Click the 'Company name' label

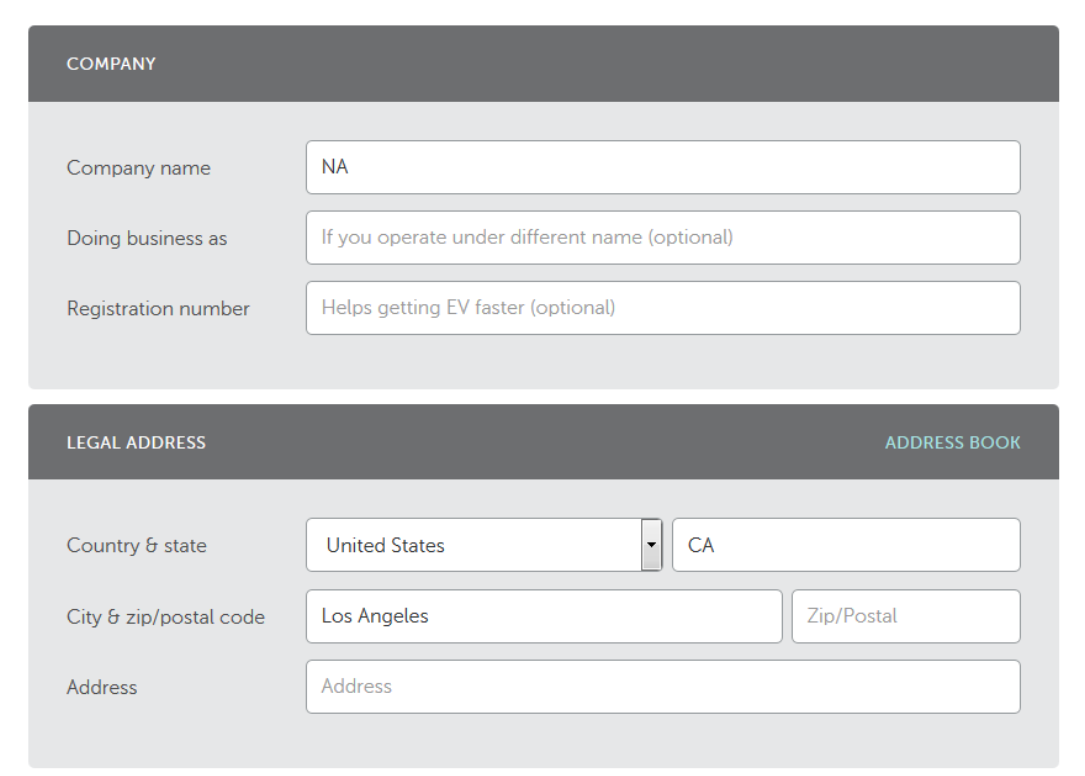(138, 168)
